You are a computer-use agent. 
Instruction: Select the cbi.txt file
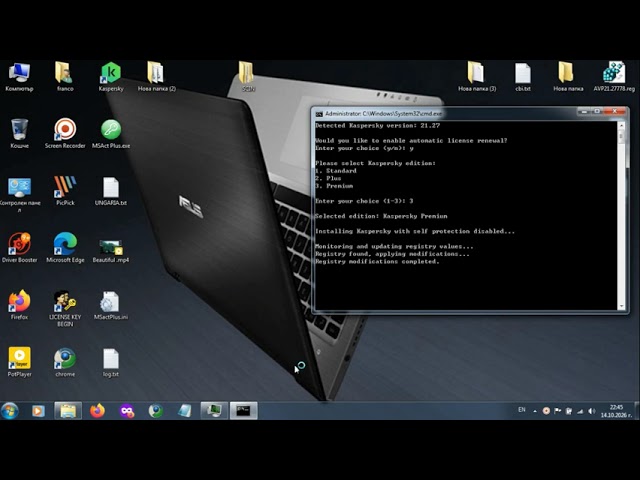[x=522, y=77]
